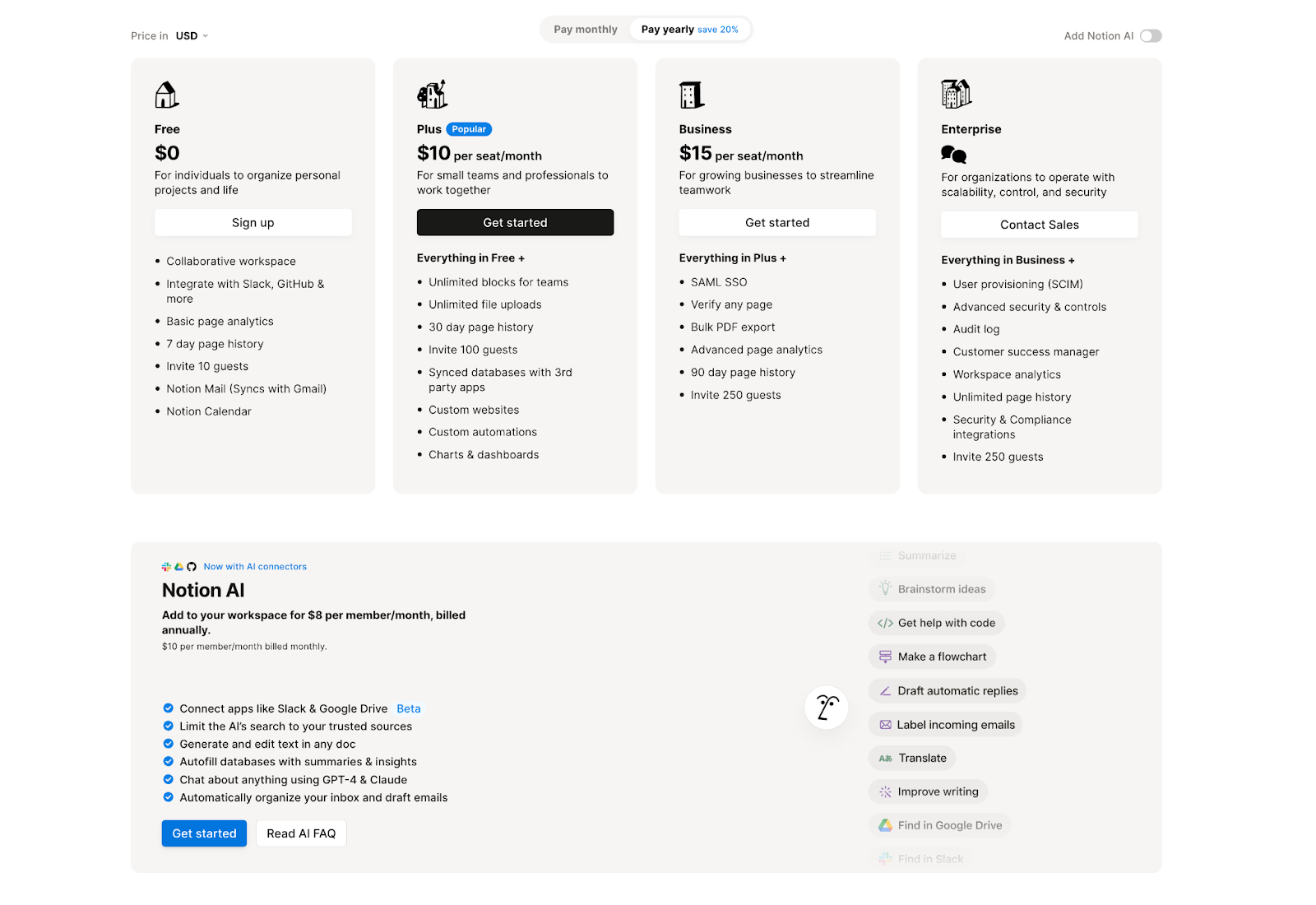Image resolution: width=1316 pixels, height=905 pixels.
Task: Open the Read AI FAQ button
Action: click(301, 833)
